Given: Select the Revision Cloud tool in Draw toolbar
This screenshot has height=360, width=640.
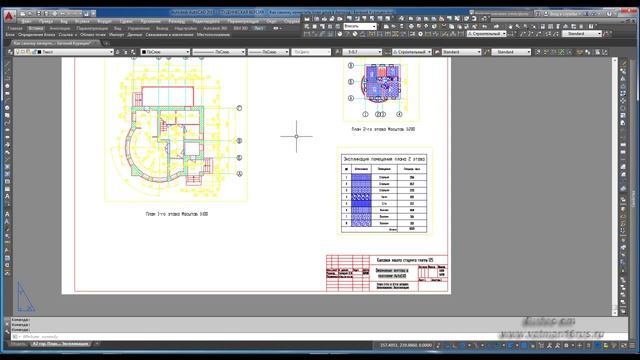Looking at the screenshot, I should pos(7,115).
